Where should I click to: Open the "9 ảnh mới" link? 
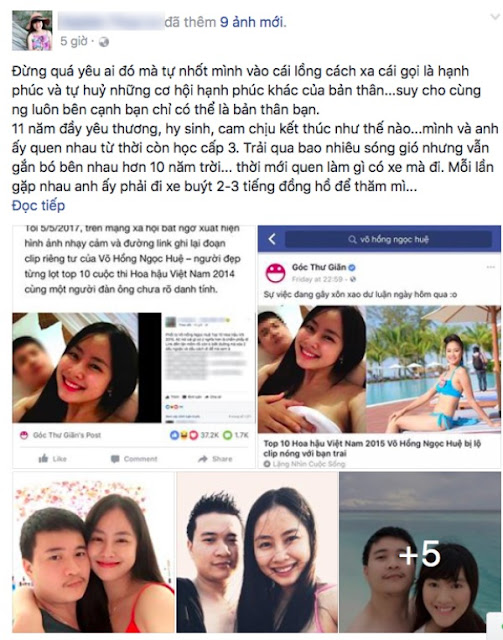pyautogui.click(x=253, y=22)
